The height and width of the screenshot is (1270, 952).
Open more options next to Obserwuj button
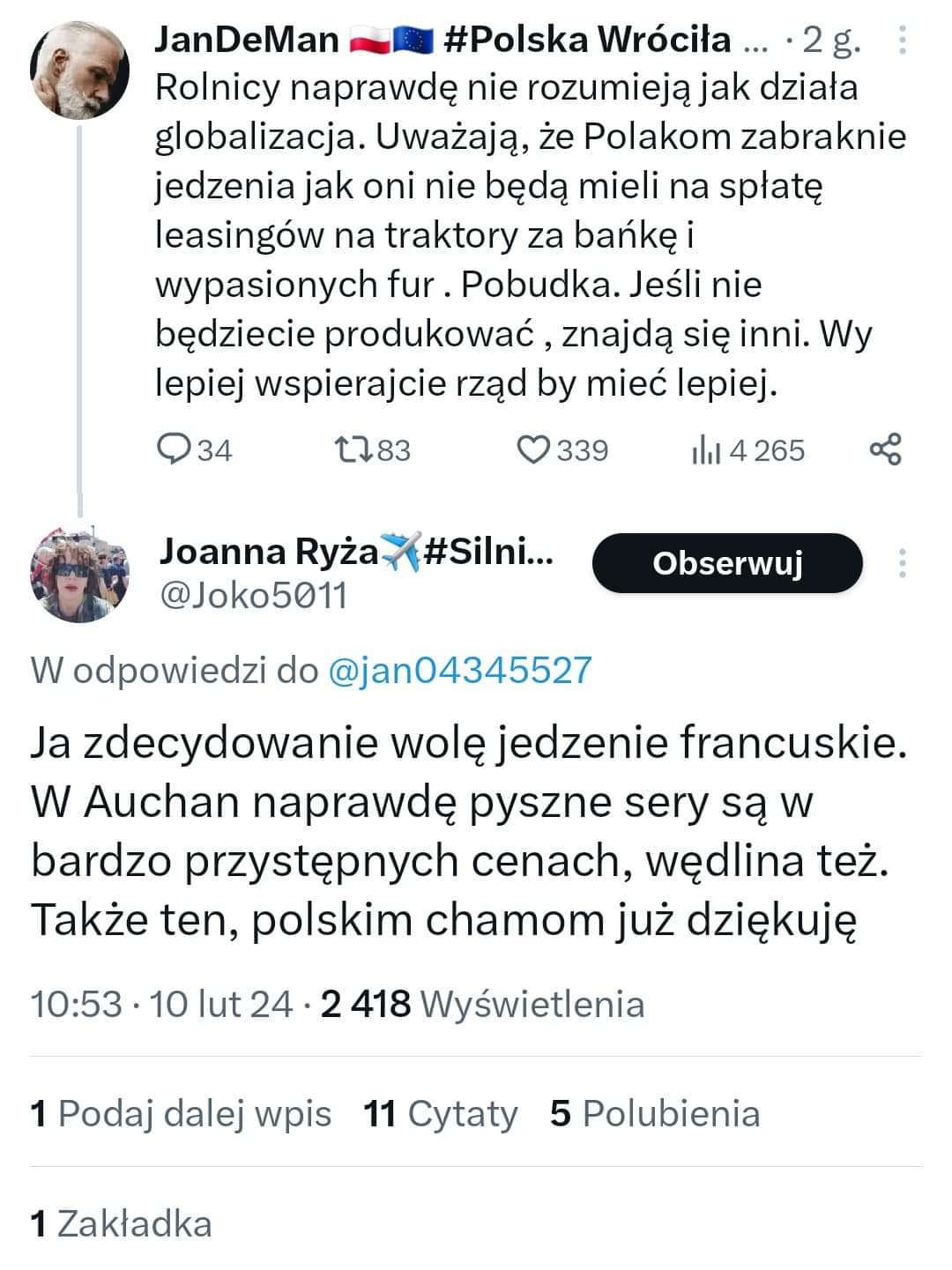pyautogui.click(x=902, y=563)
